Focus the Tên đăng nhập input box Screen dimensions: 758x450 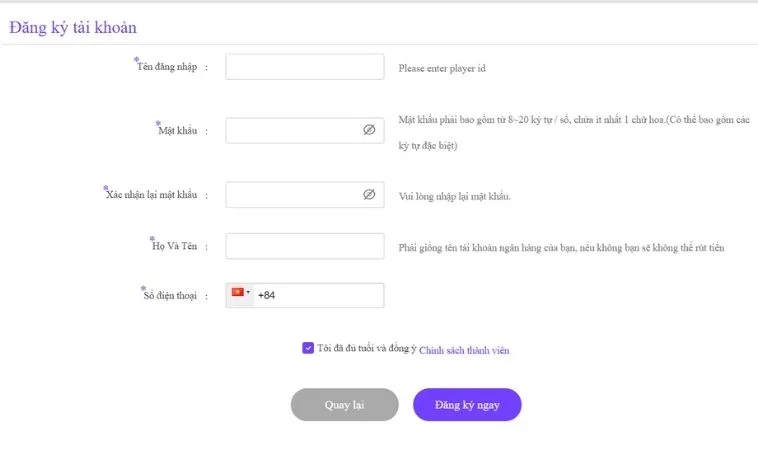305,67
